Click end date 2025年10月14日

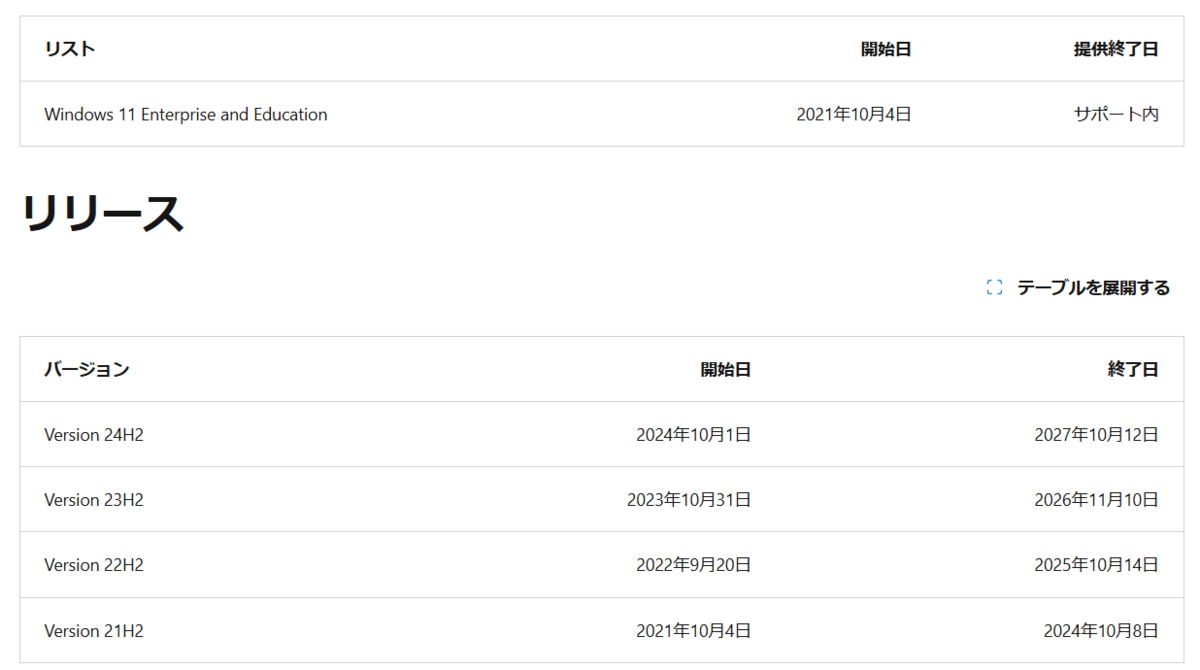click(1097, 565)
